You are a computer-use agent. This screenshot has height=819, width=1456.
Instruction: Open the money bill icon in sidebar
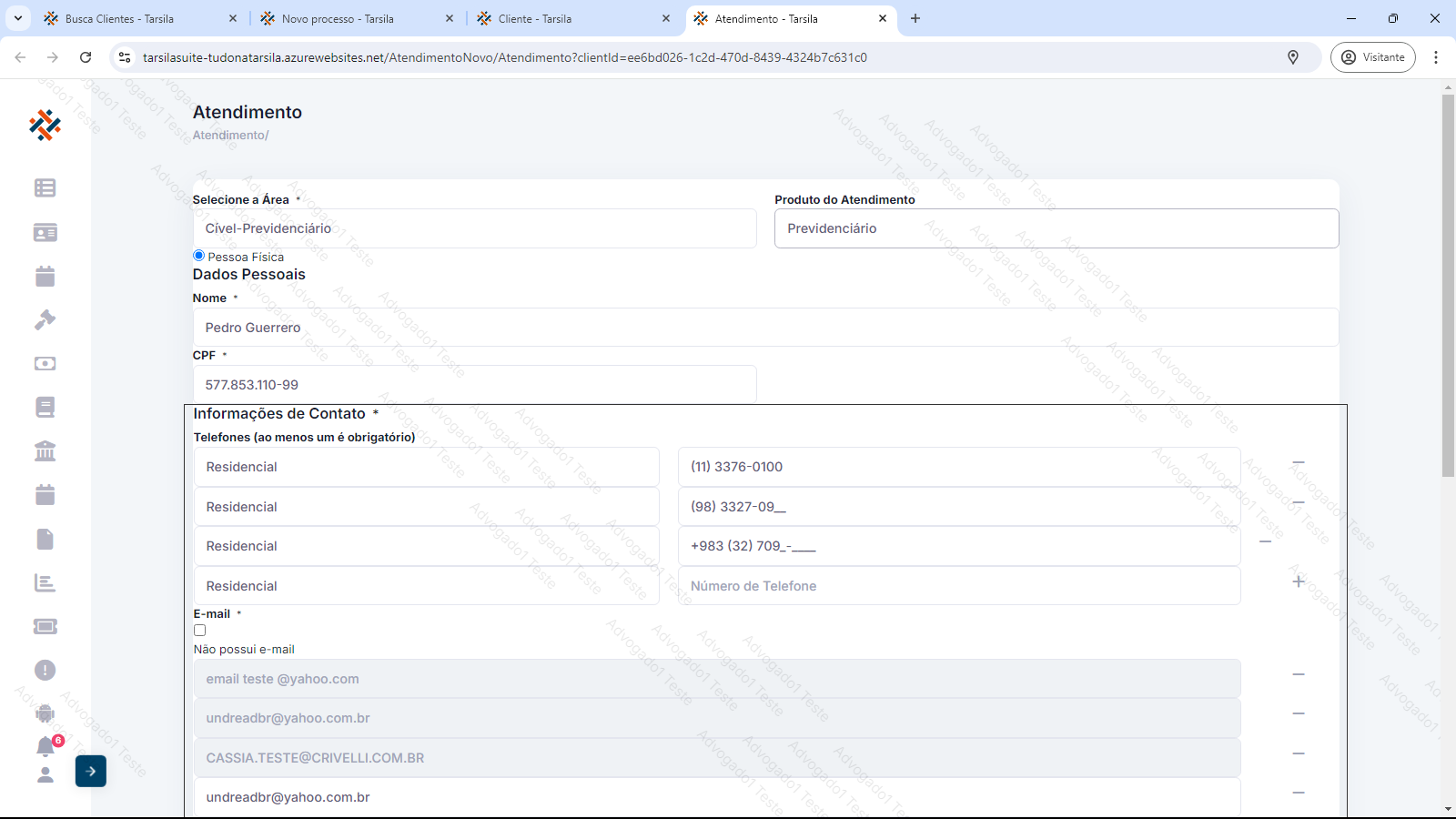45,363
